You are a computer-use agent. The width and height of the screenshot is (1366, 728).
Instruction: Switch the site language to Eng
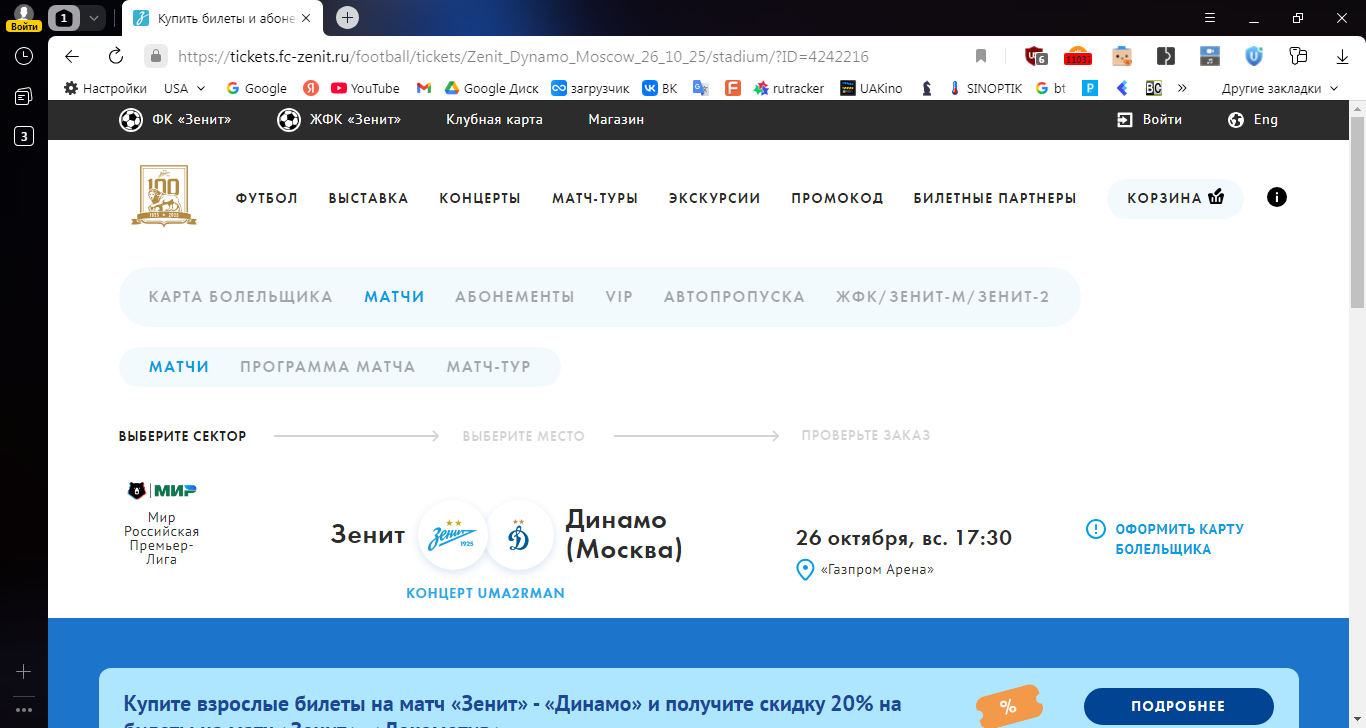coord(1253,120)
